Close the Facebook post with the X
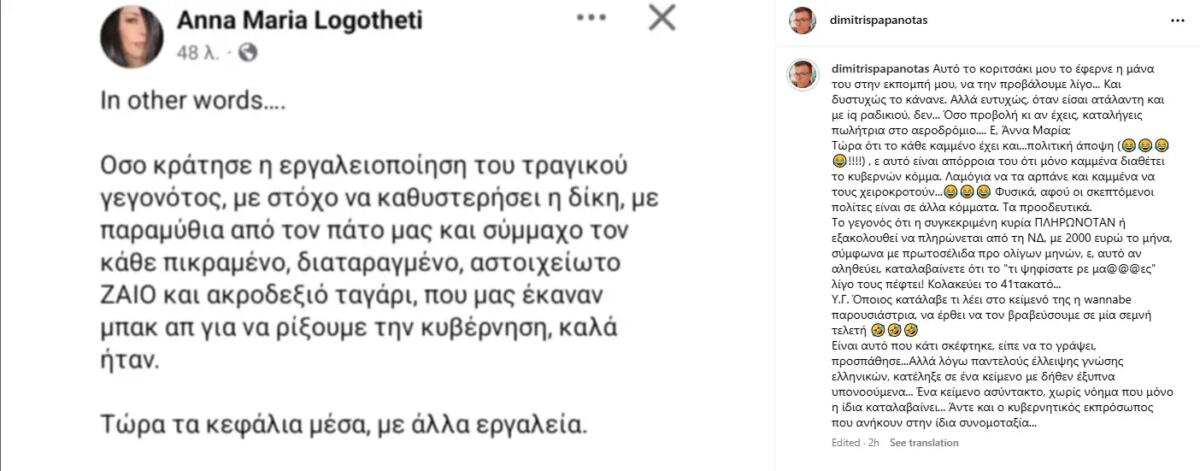Viewport: 1200px width, 471px height. tap(662, 19)
